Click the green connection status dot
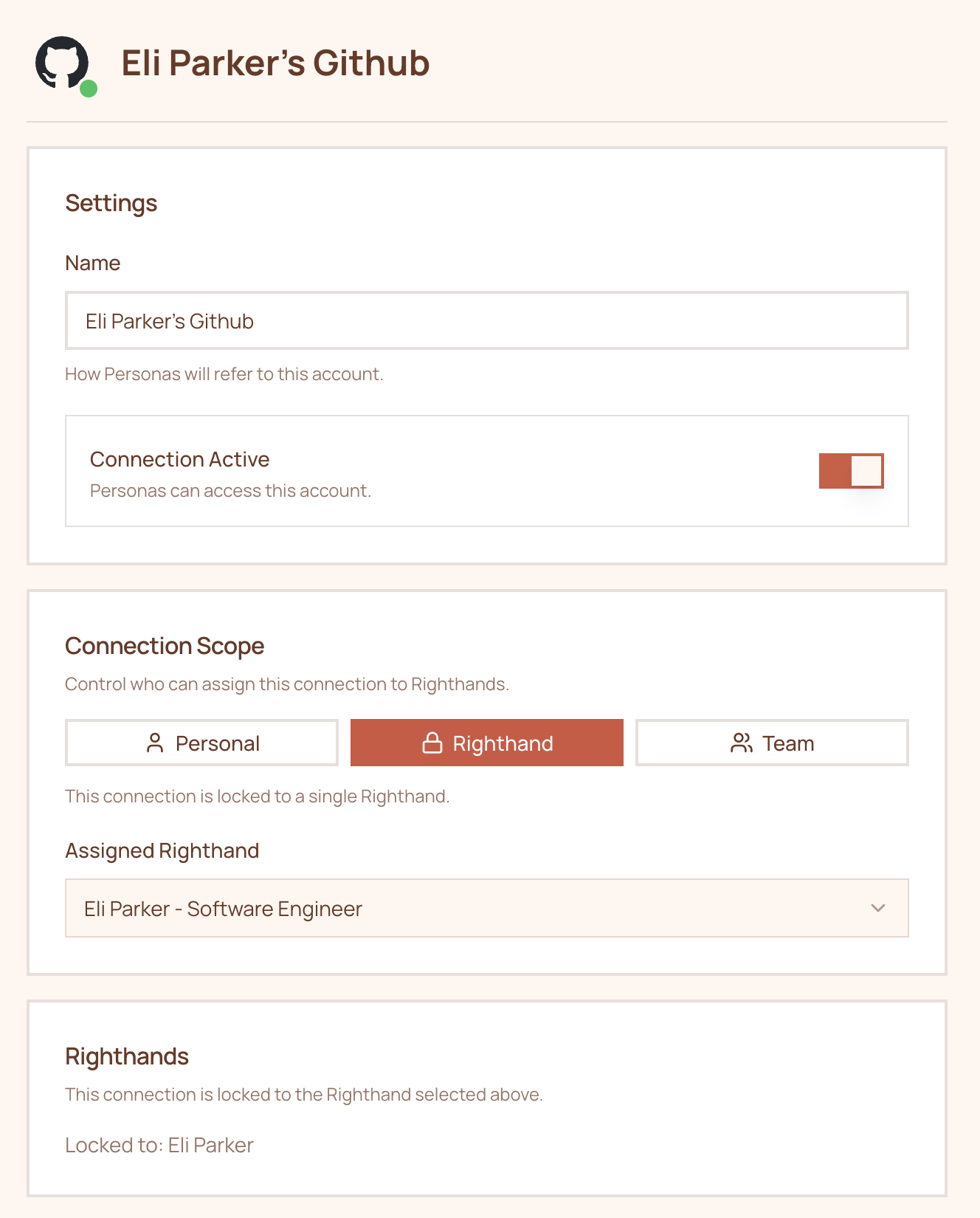 pos(89,89)
